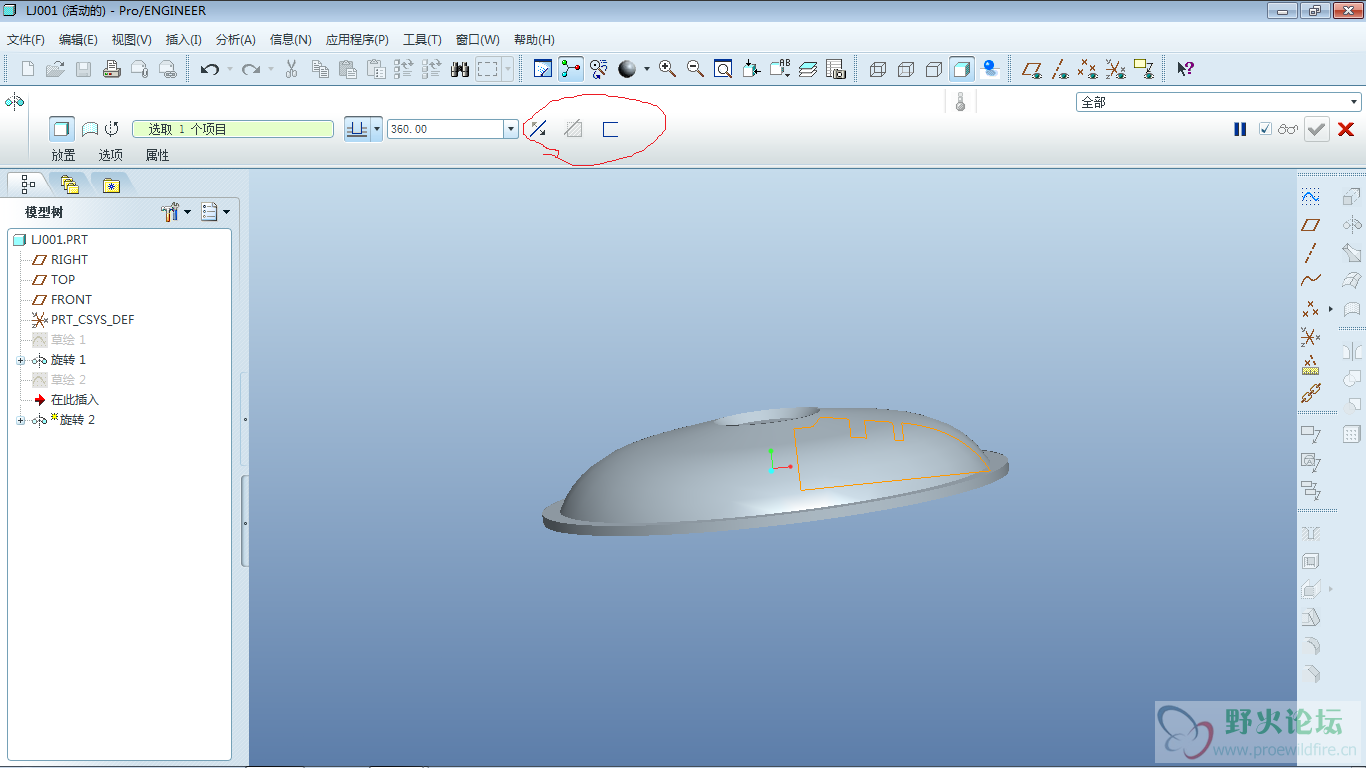
Task: Open the layers tool
Action: pos(808,69)
